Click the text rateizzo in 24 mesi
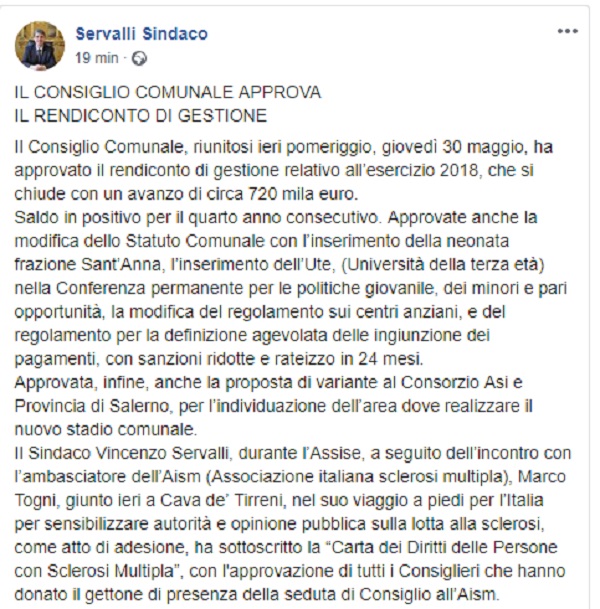 (349, 359)
